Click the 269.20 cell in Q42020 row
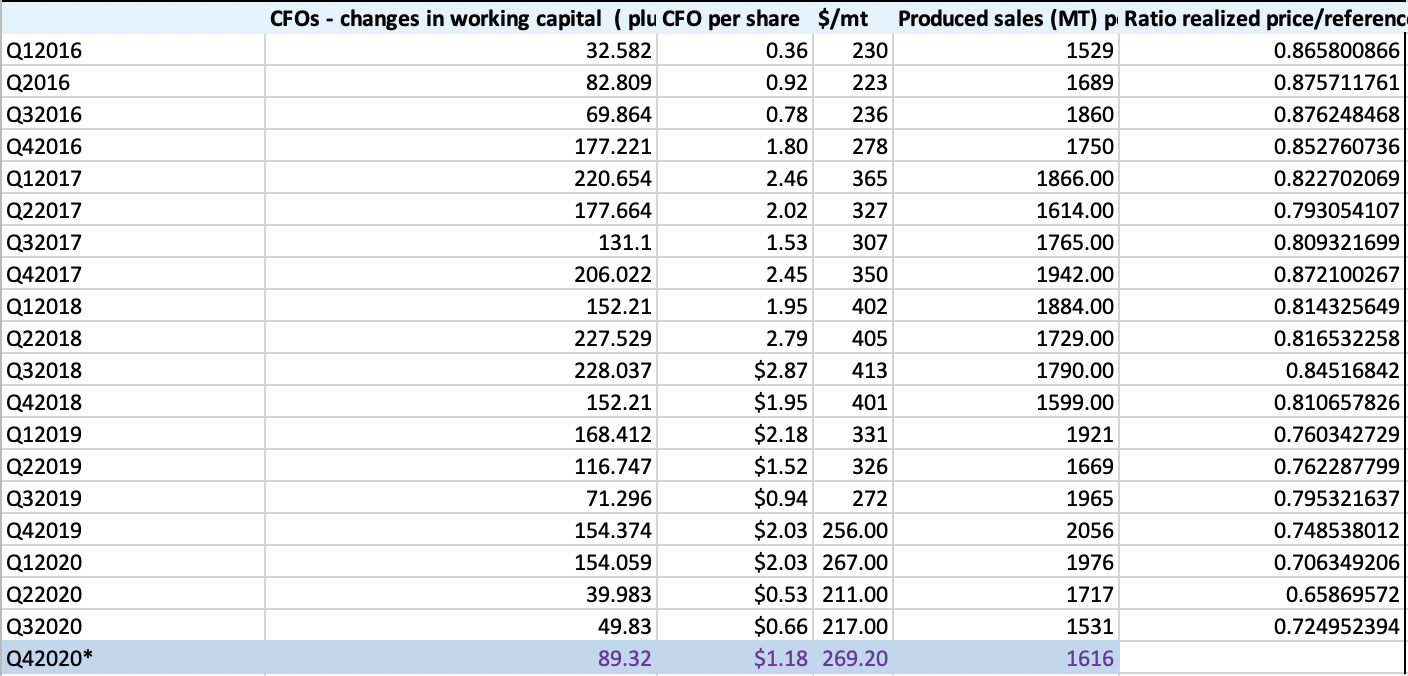The width and height of the screenshot is (1408, 676). click(x=855, y=658)
